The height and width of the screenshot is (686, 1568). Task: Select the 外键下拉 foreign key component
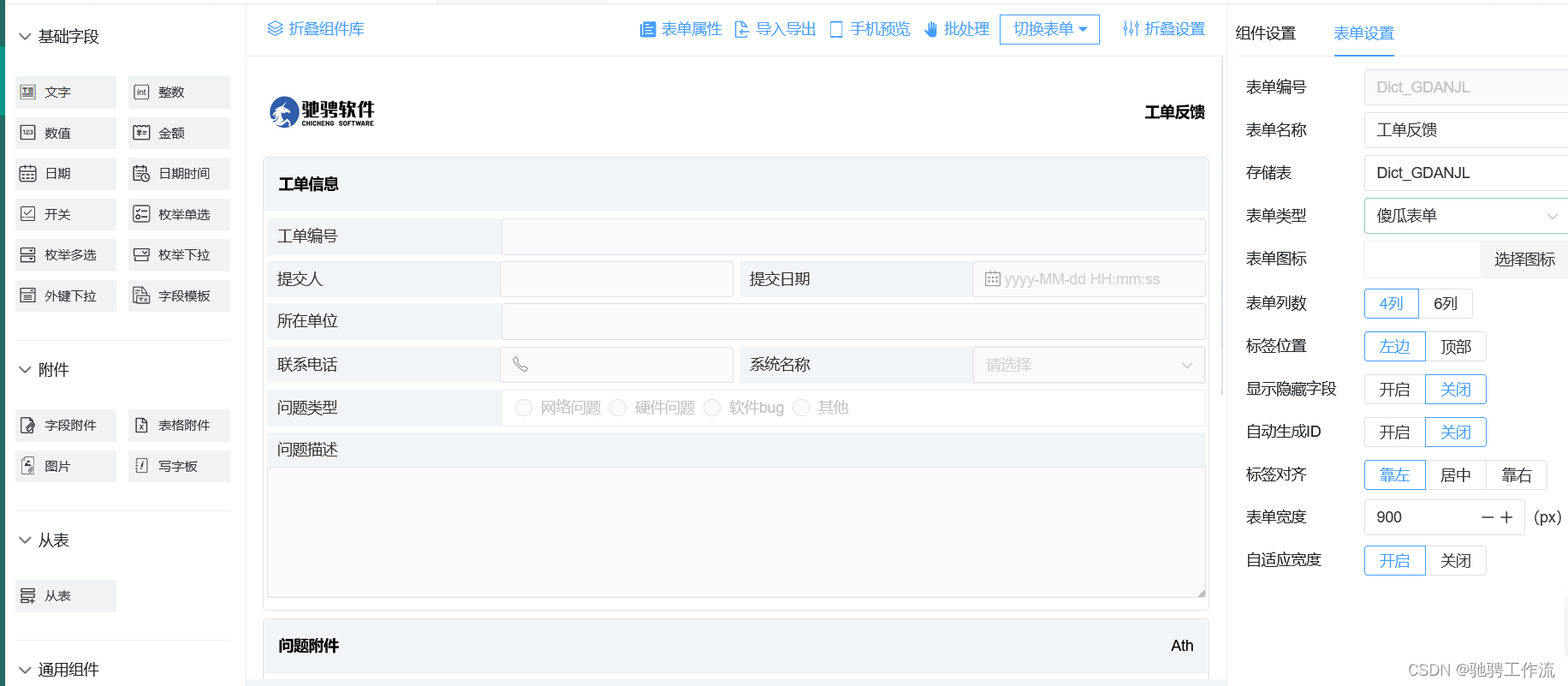pos(66,296)
